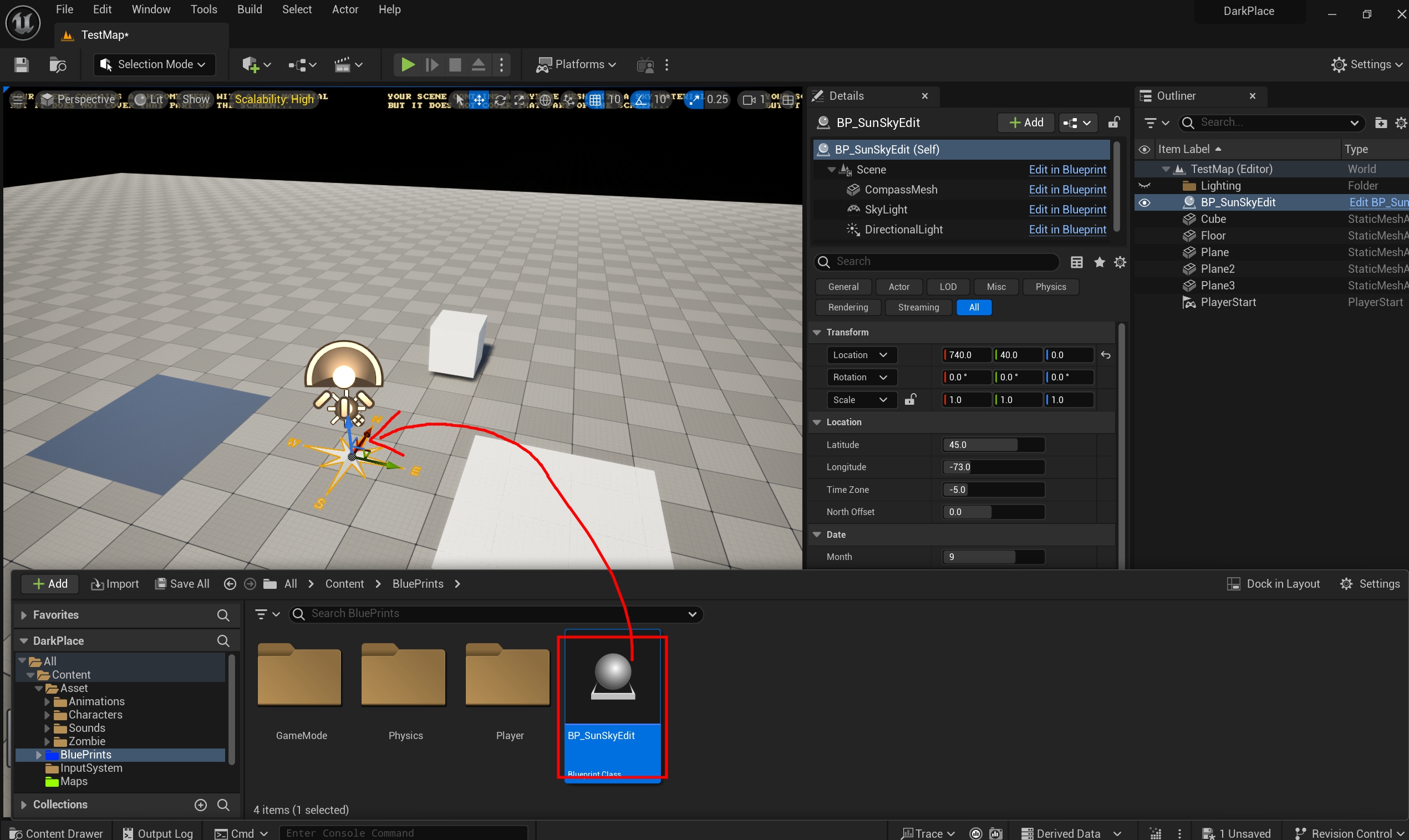Select the translate gizmo tool in viewport
This screenshot has height=840, width=1409.
click(479, 100)
